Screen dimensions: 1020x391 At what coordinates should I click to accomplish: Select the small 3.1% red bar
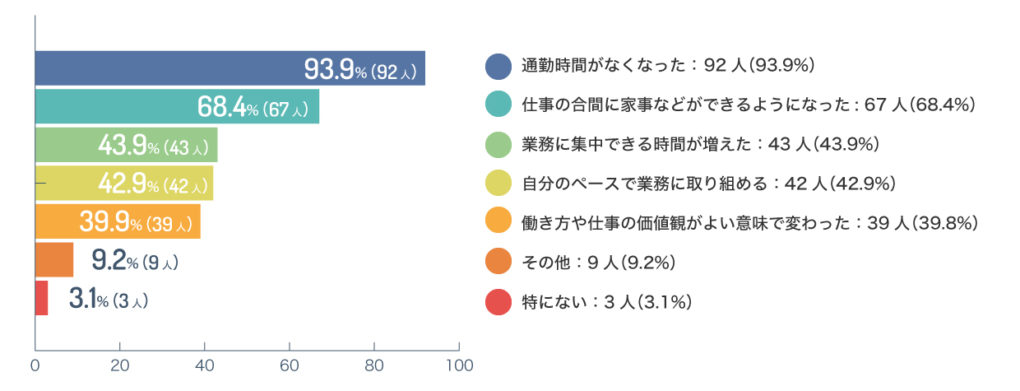pos(41,298)
